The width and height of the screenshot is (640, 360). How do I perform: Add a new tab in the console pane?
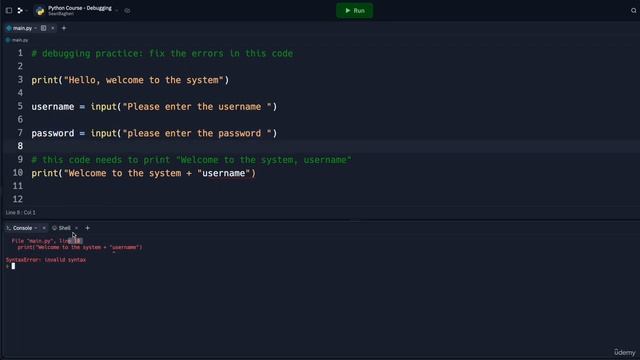click(x=87, y=228)
